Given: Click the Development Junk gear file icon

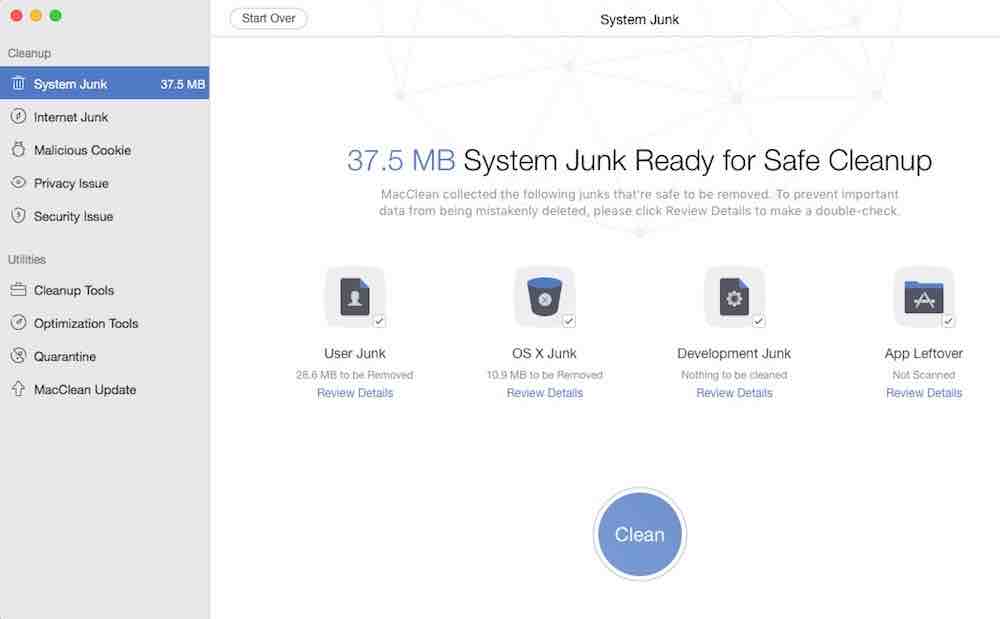Looking at the screenshot, I should [x=734, y=296].
